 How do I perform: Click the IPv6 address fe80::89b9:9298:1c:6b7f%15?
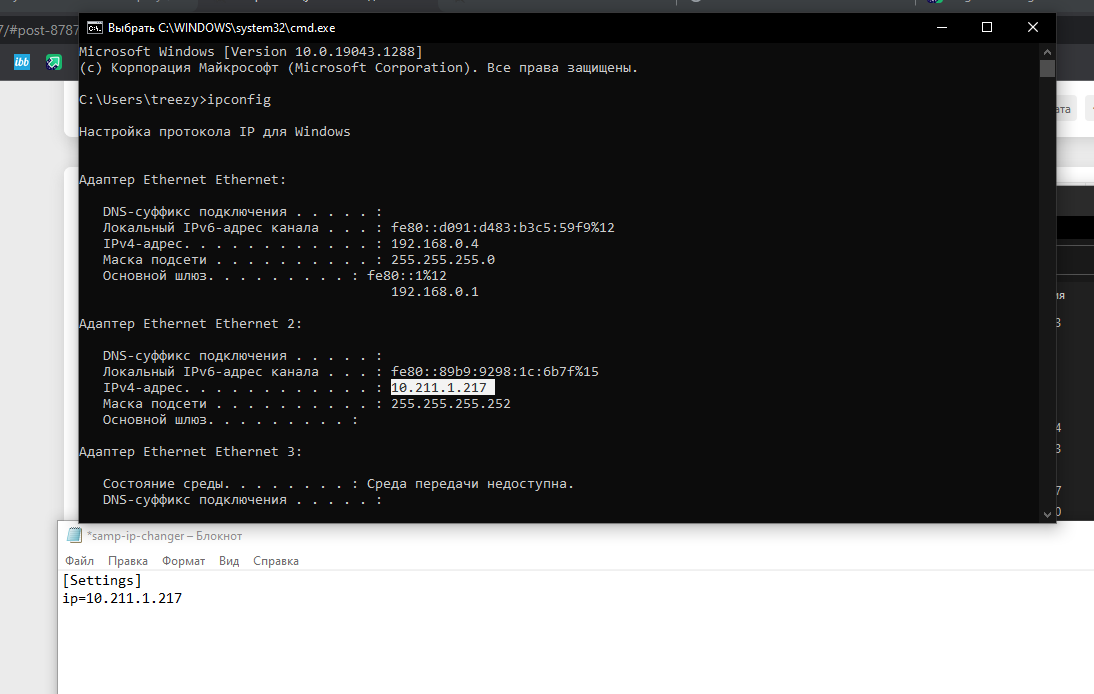pyautogui.click(x=495, y=372)
